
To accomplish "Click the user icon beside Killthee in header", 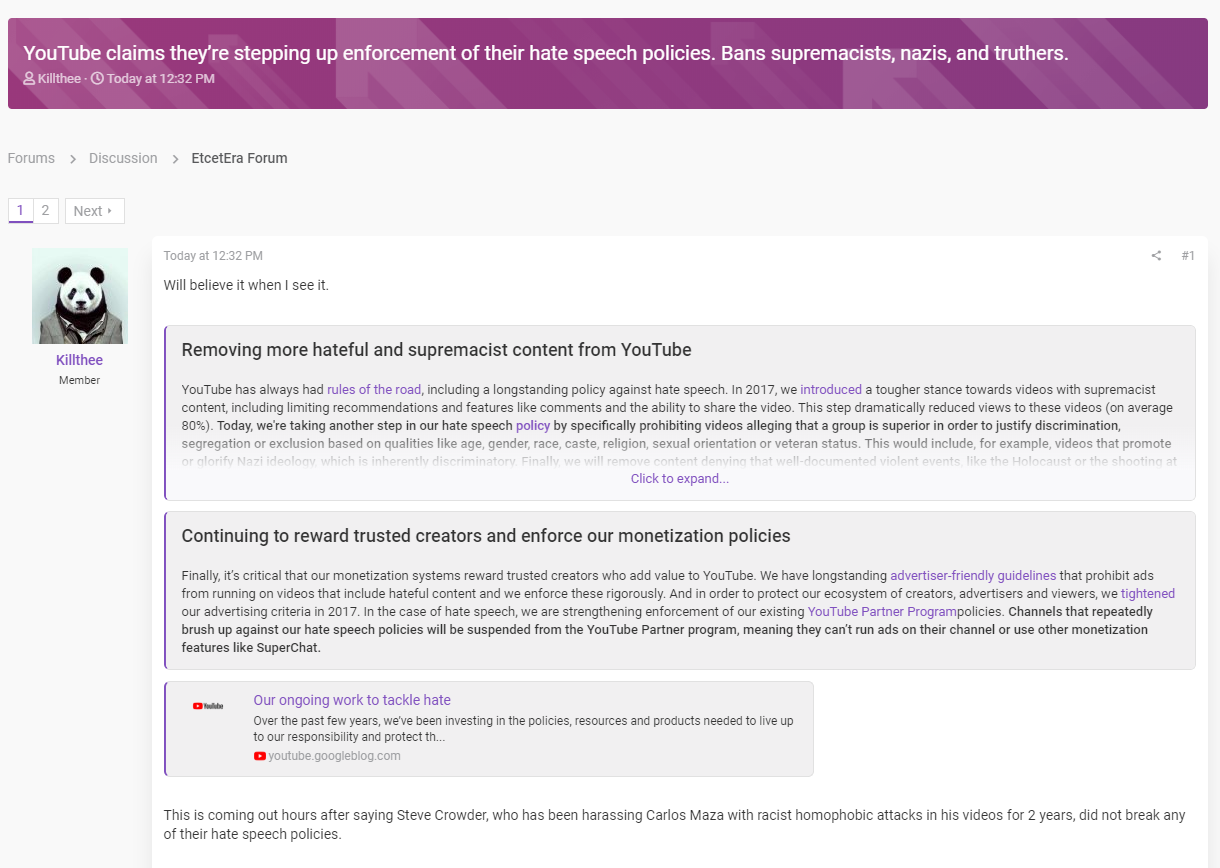I will point(29,78).
